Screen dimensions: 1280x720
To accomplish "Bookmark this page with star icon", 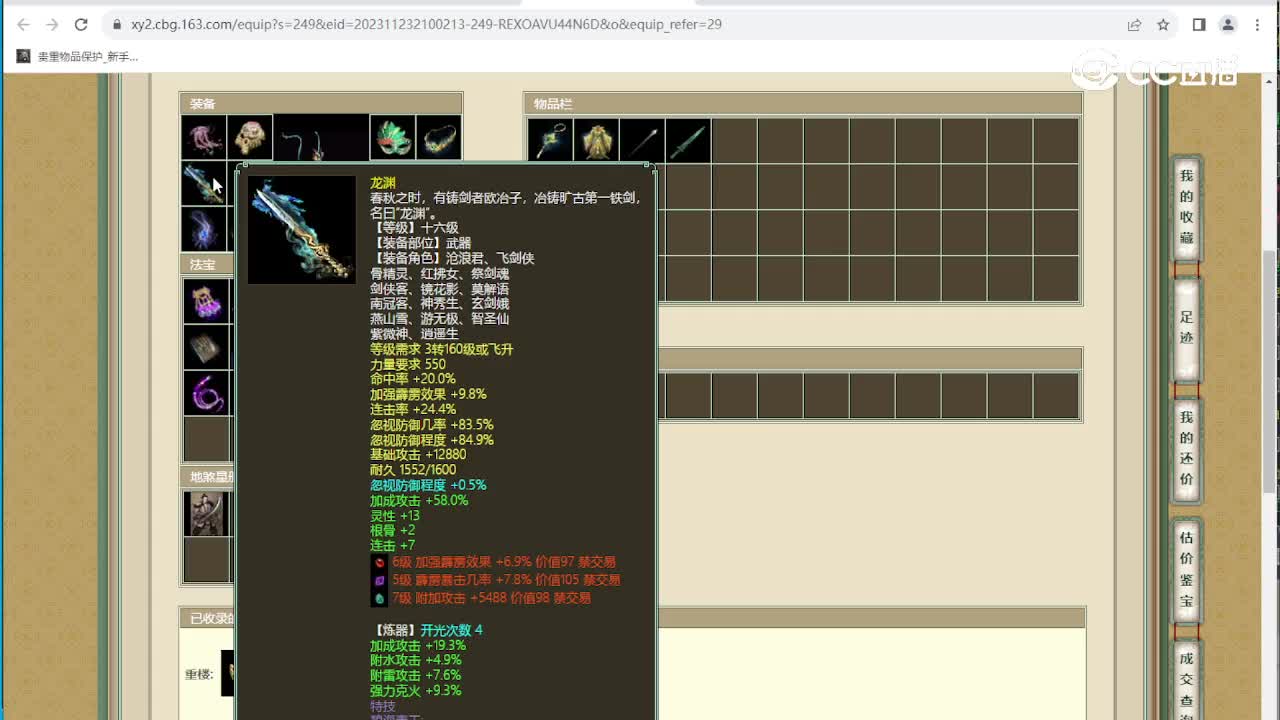I will click(x=1163, y=24).
